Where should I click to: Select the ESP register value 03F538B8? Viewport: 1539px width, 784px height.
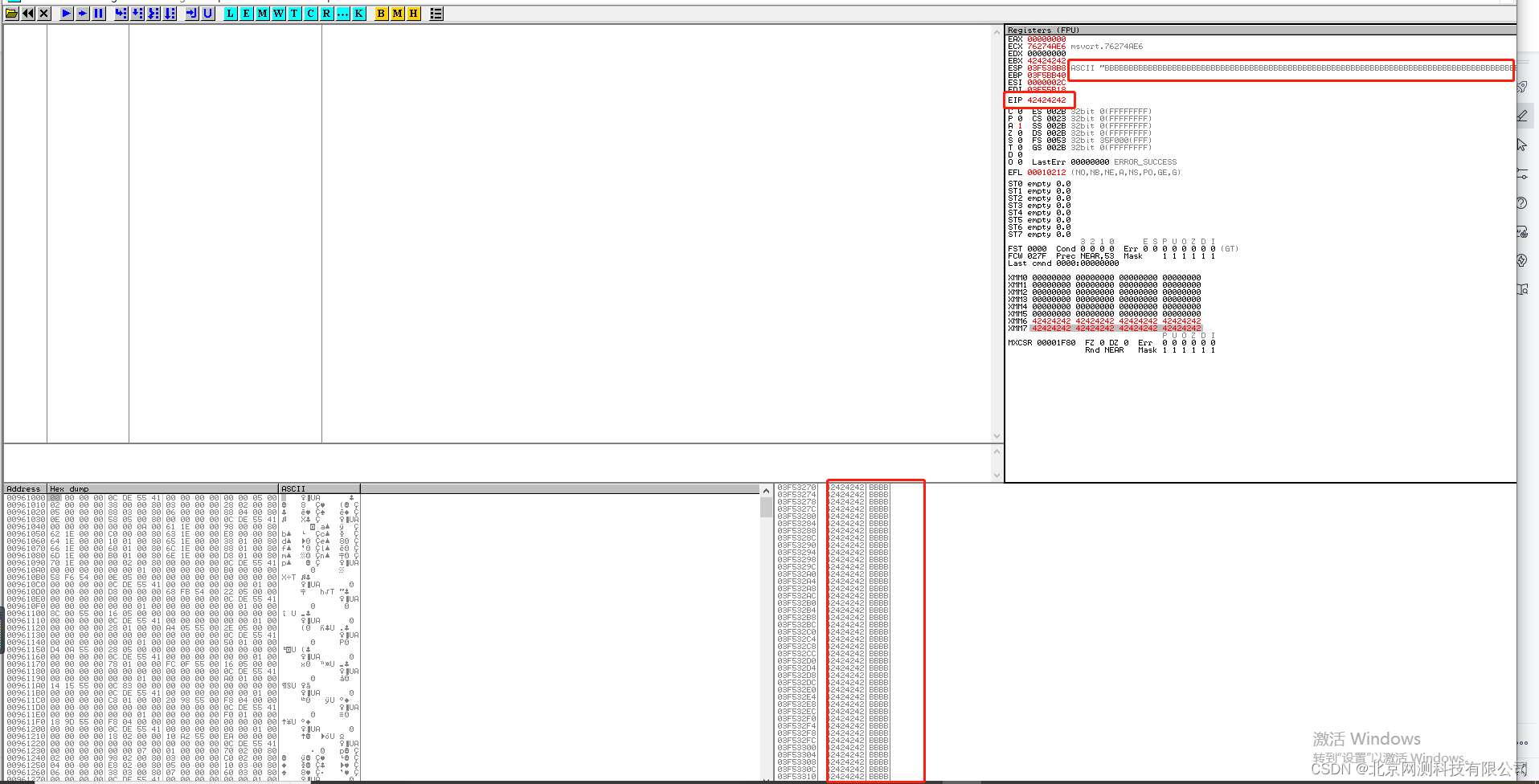click(x=1046, y=68)
